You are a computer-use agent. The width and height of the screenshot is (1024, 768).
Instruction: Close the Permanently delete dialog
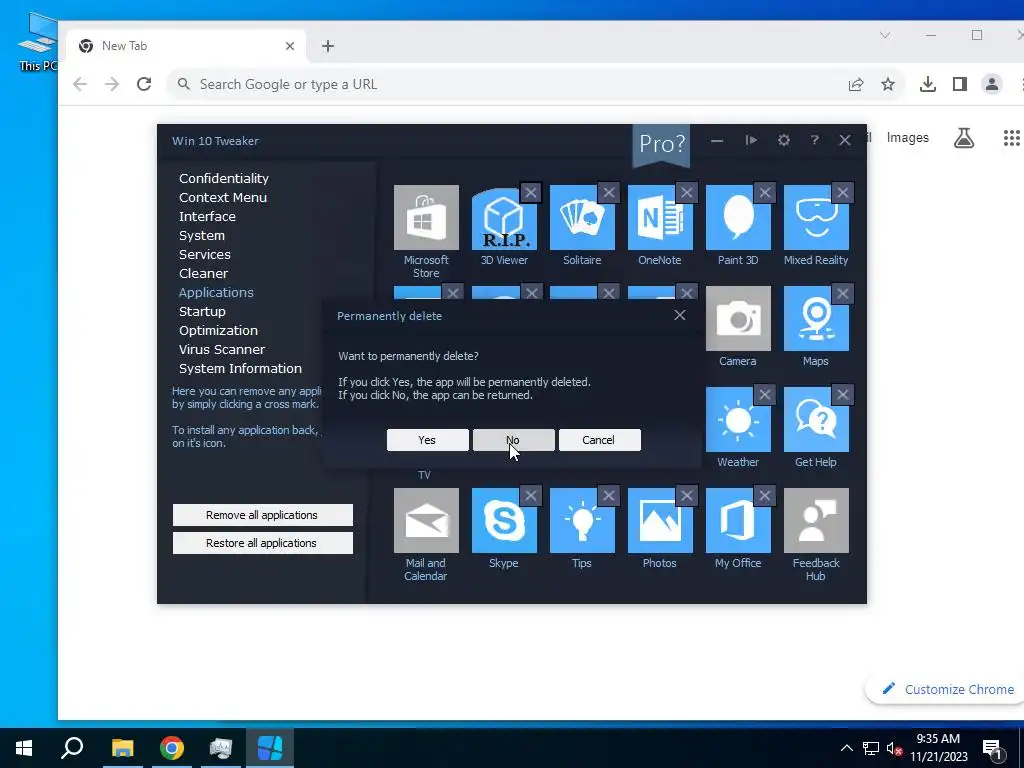coord(680,315)
